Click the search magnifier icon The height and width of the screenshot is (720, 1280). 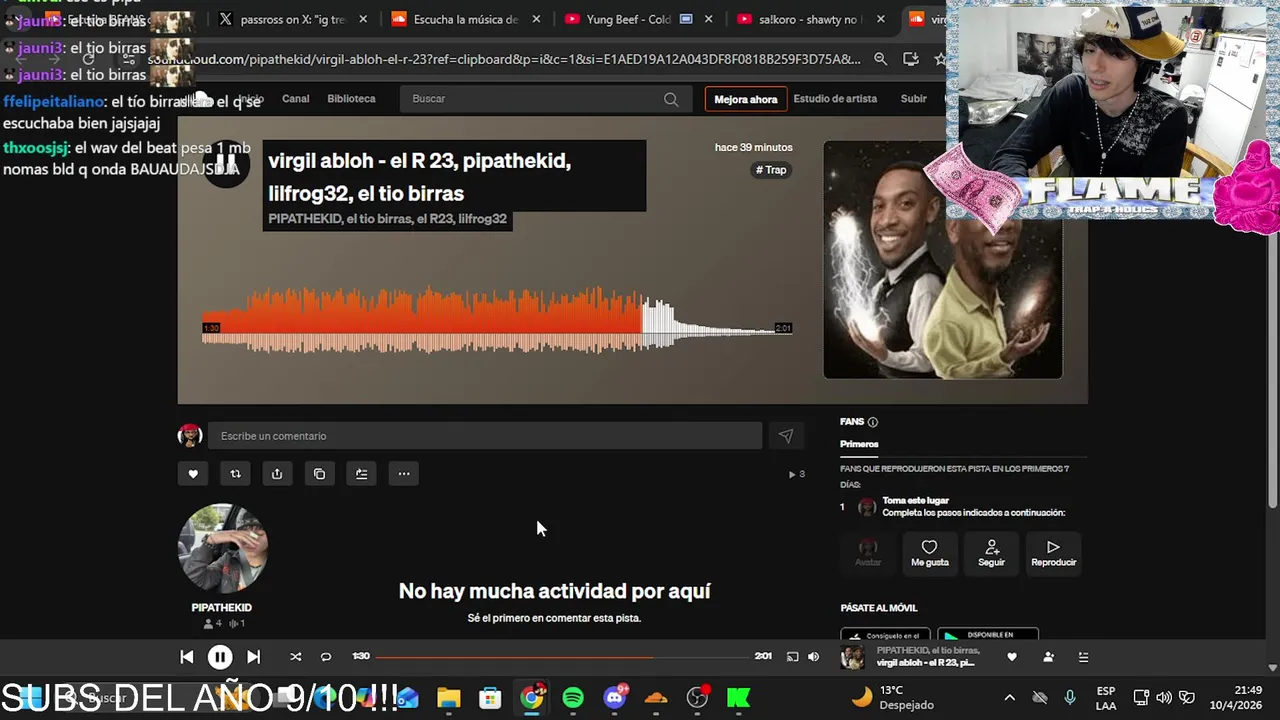tap(671, 99)
